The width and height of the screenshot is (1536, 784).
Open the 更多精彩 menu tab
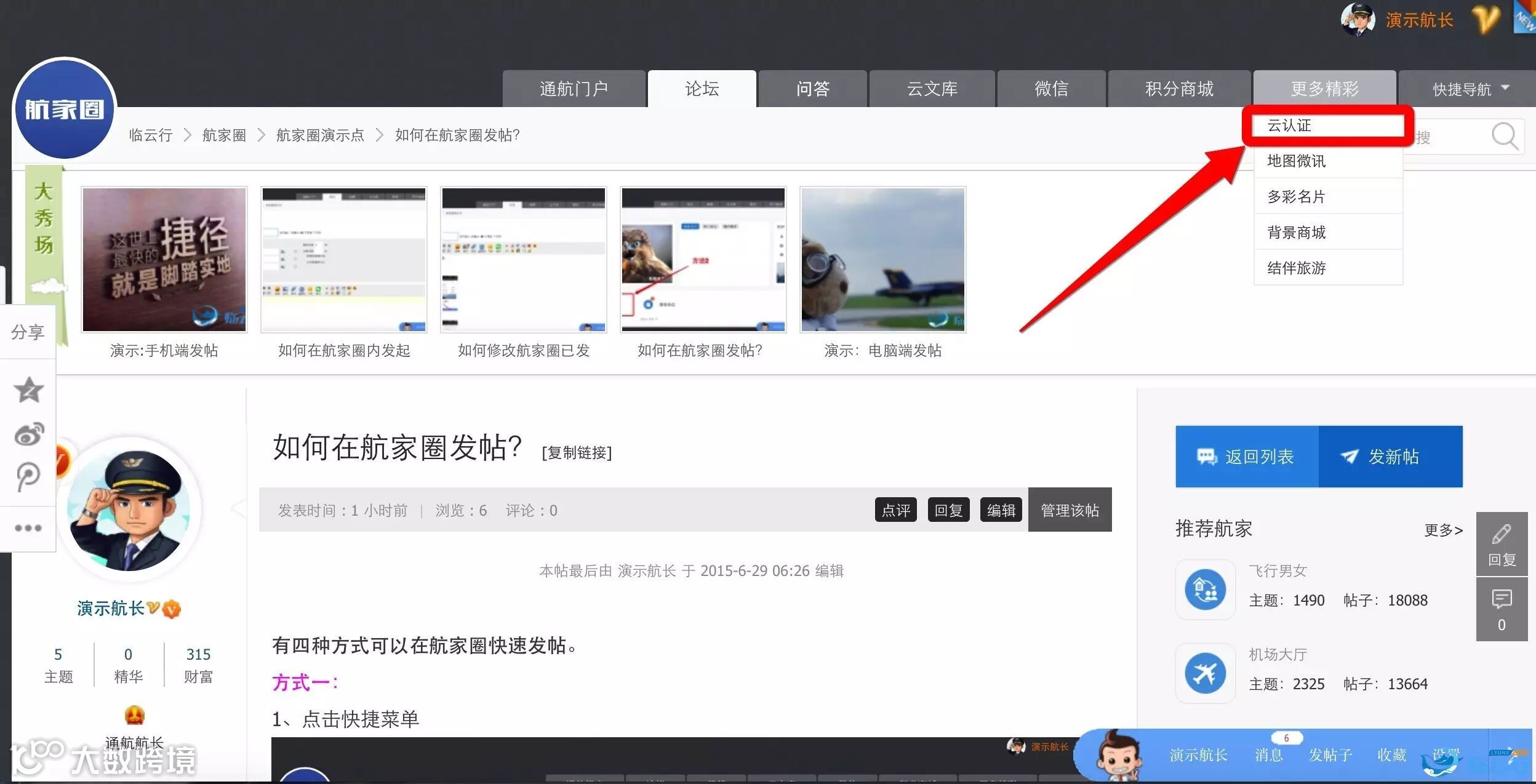click(x=1324, y=89)
